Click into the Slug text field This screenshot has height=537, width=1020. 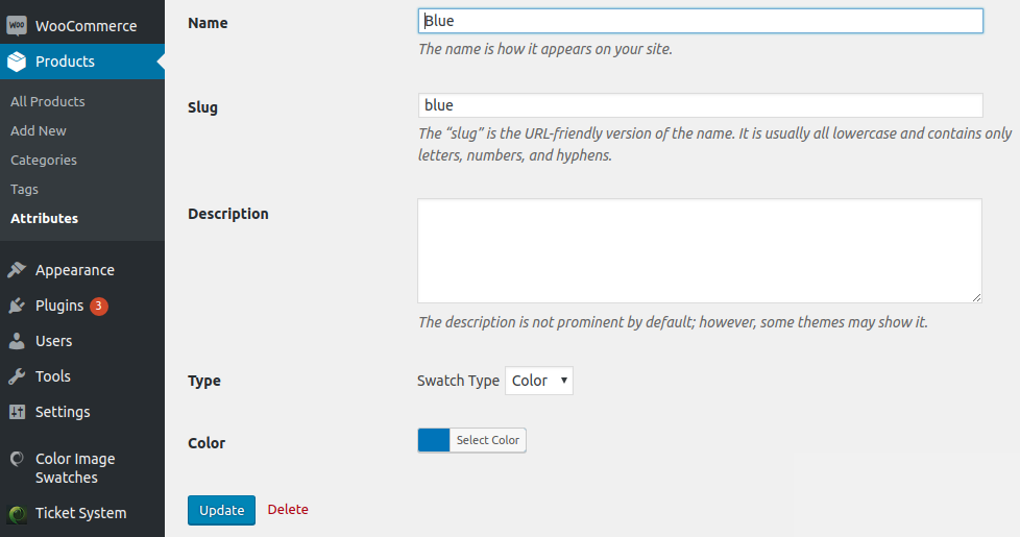[700, 105]
